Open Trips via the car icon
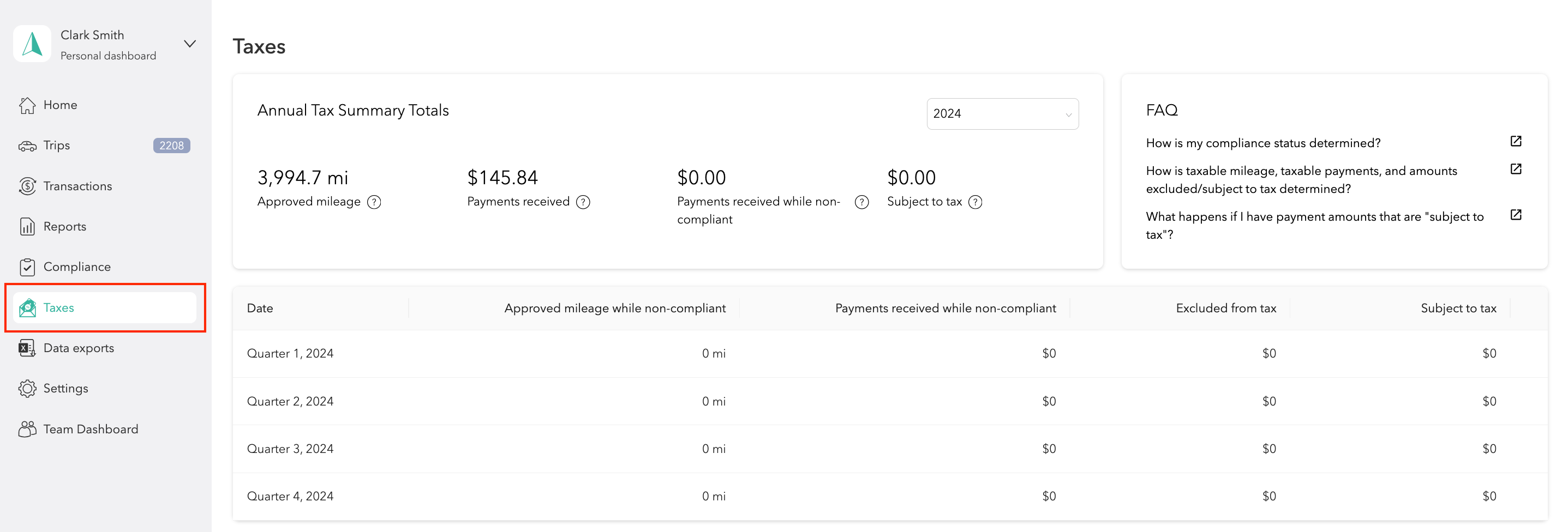The image size is (1568, 532). (x=27, y=146)
